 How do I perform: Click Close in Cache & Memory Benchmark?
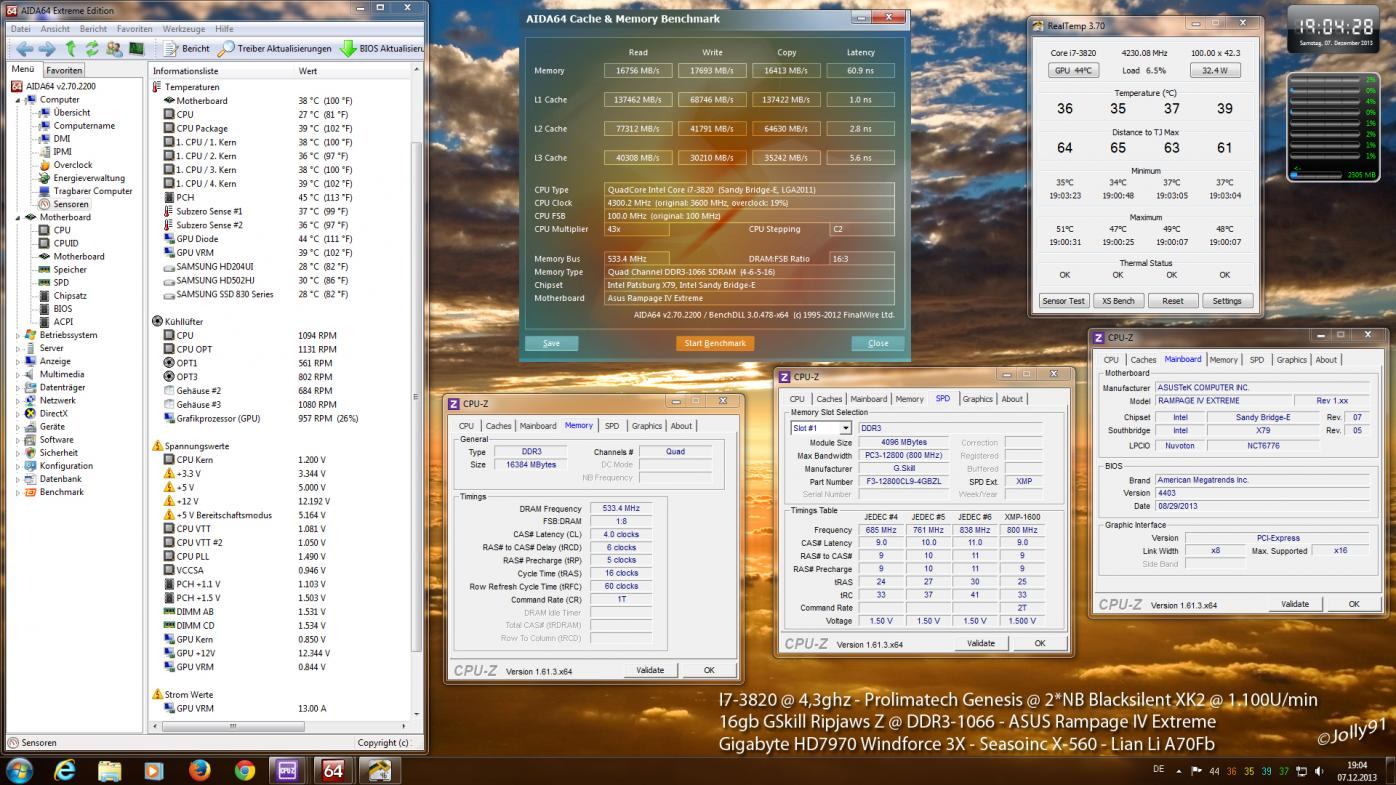tap(878, 343)
